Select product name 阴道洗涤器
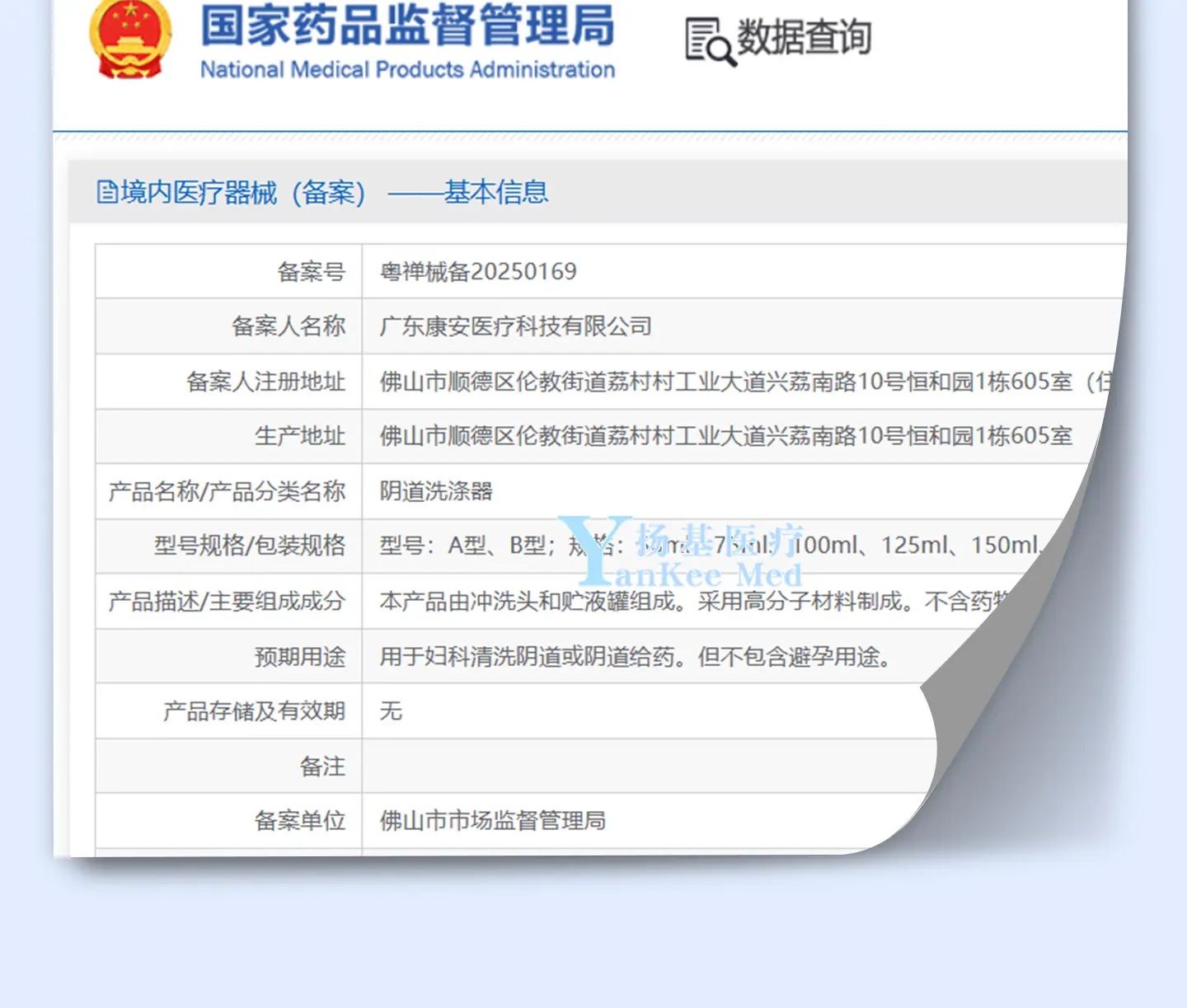 [x=436, y=491]
